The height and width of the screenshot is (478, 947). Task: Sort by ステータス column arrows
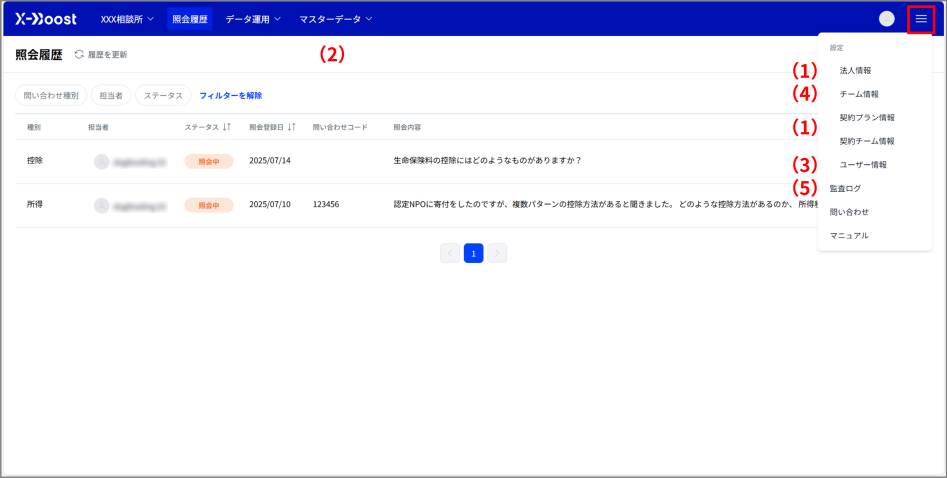226,127
